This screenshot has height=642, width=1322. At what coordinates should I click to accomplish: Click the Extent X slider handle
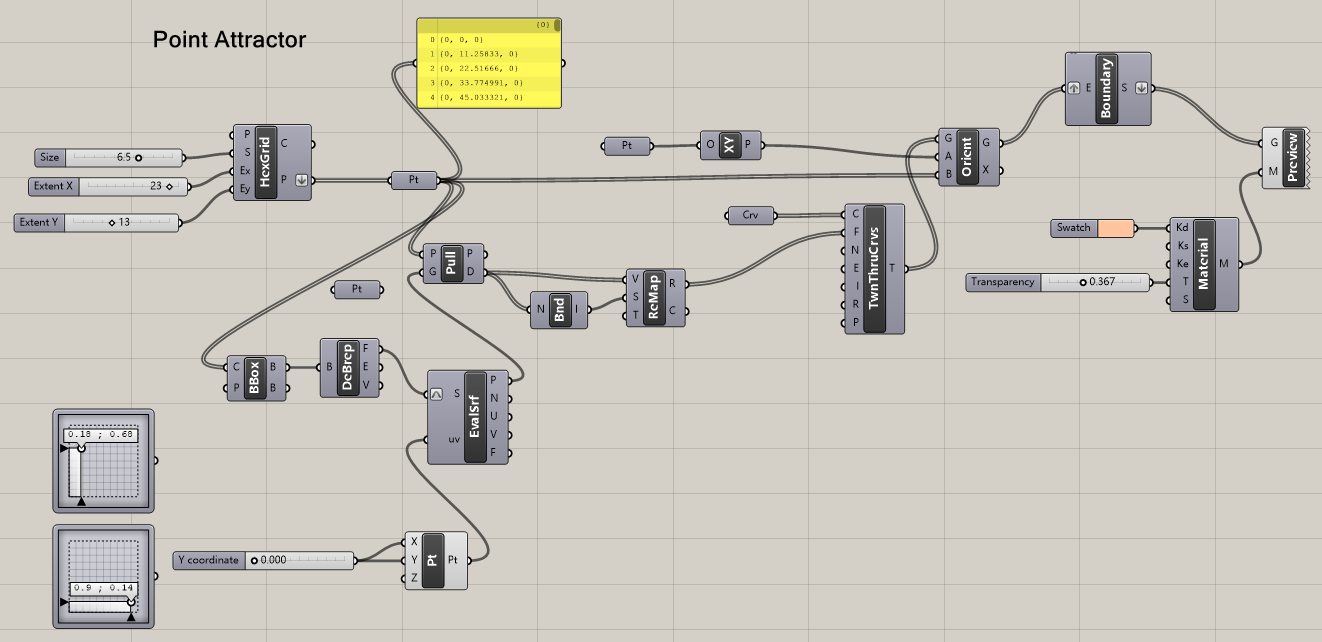[169, 186]
